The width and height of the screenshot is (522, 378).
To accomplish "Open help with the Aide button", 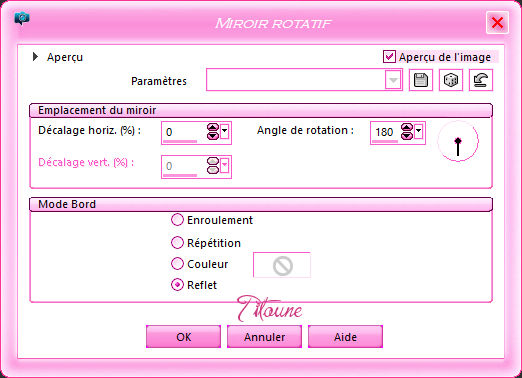I will 345,337.
